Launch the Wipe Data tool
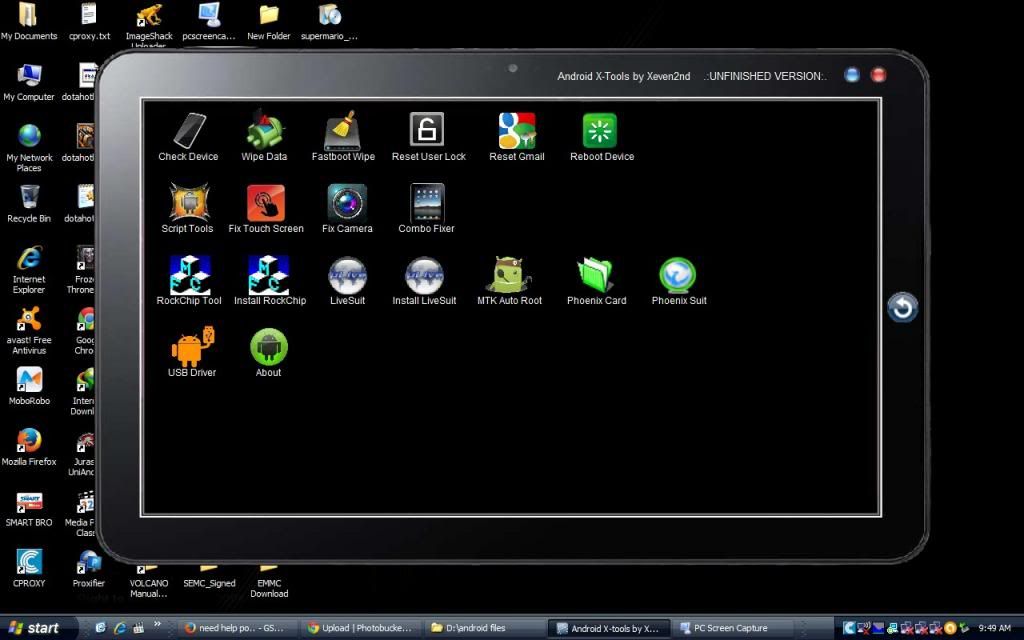 (x=264, y=132)
